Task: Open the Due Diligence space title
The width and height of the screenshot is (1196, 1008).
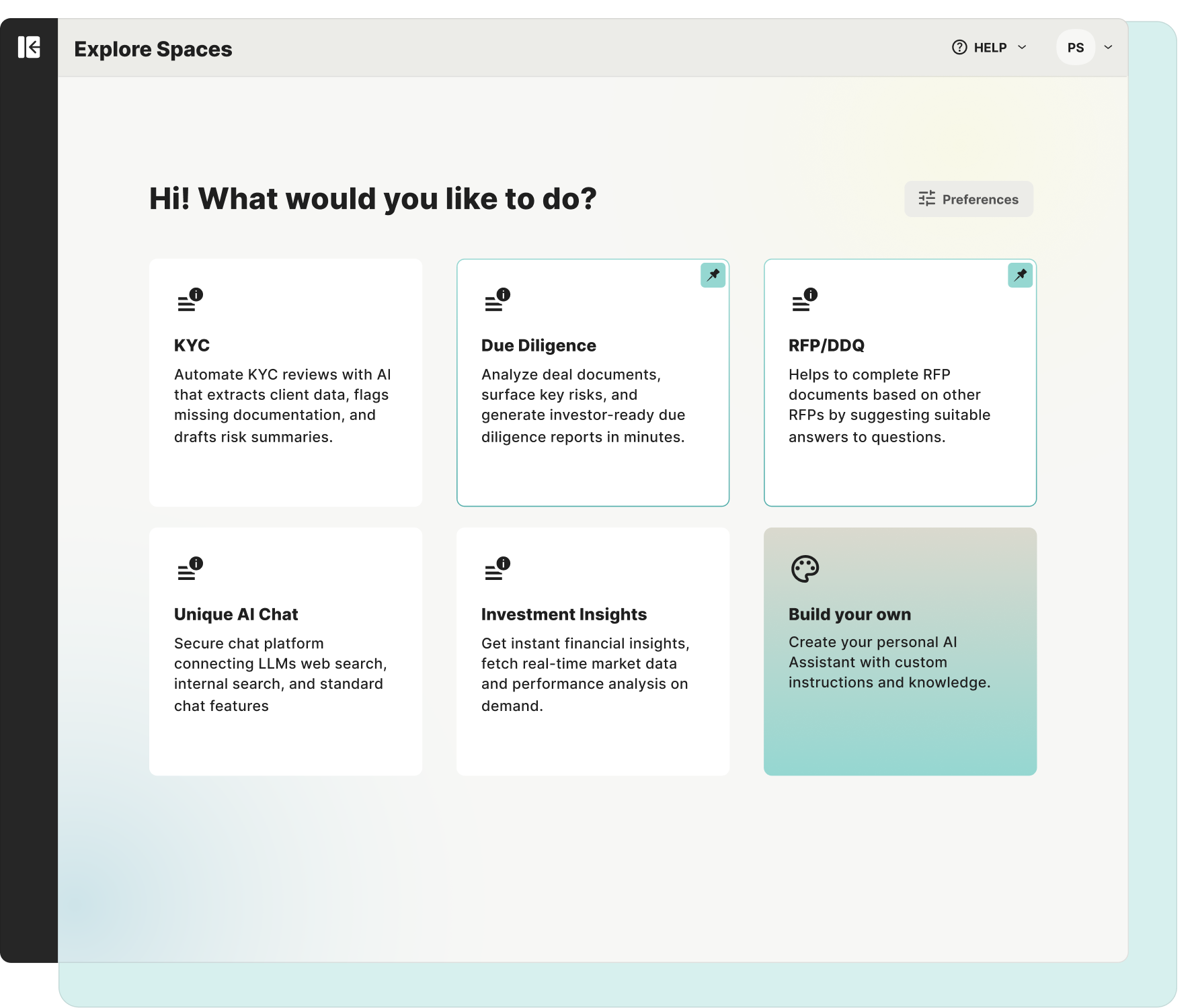Action: tap(538, 345)
